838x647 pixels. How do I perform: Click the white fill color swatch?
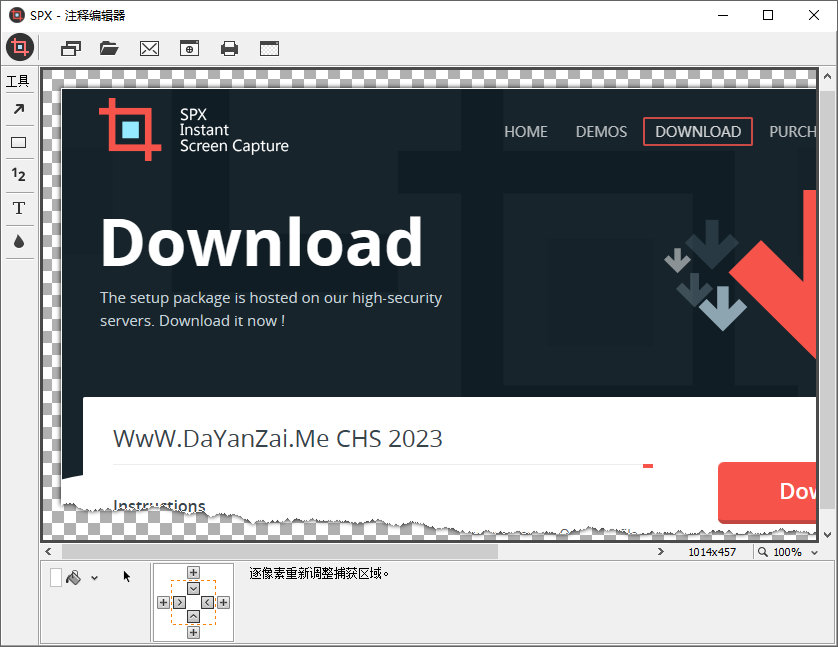[x=56, y=578]
